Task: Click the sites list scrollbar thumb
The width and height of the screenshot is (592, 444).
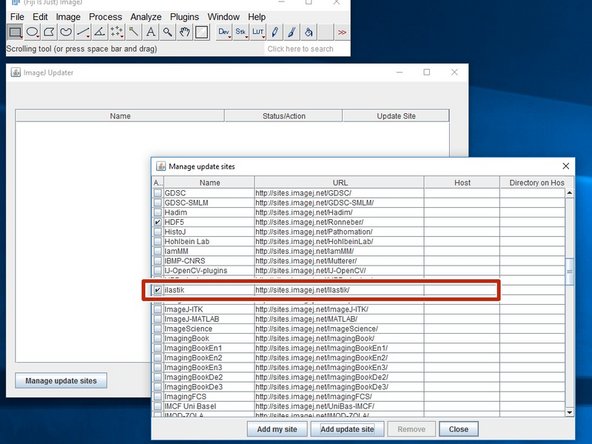Action: coord(569,271)
